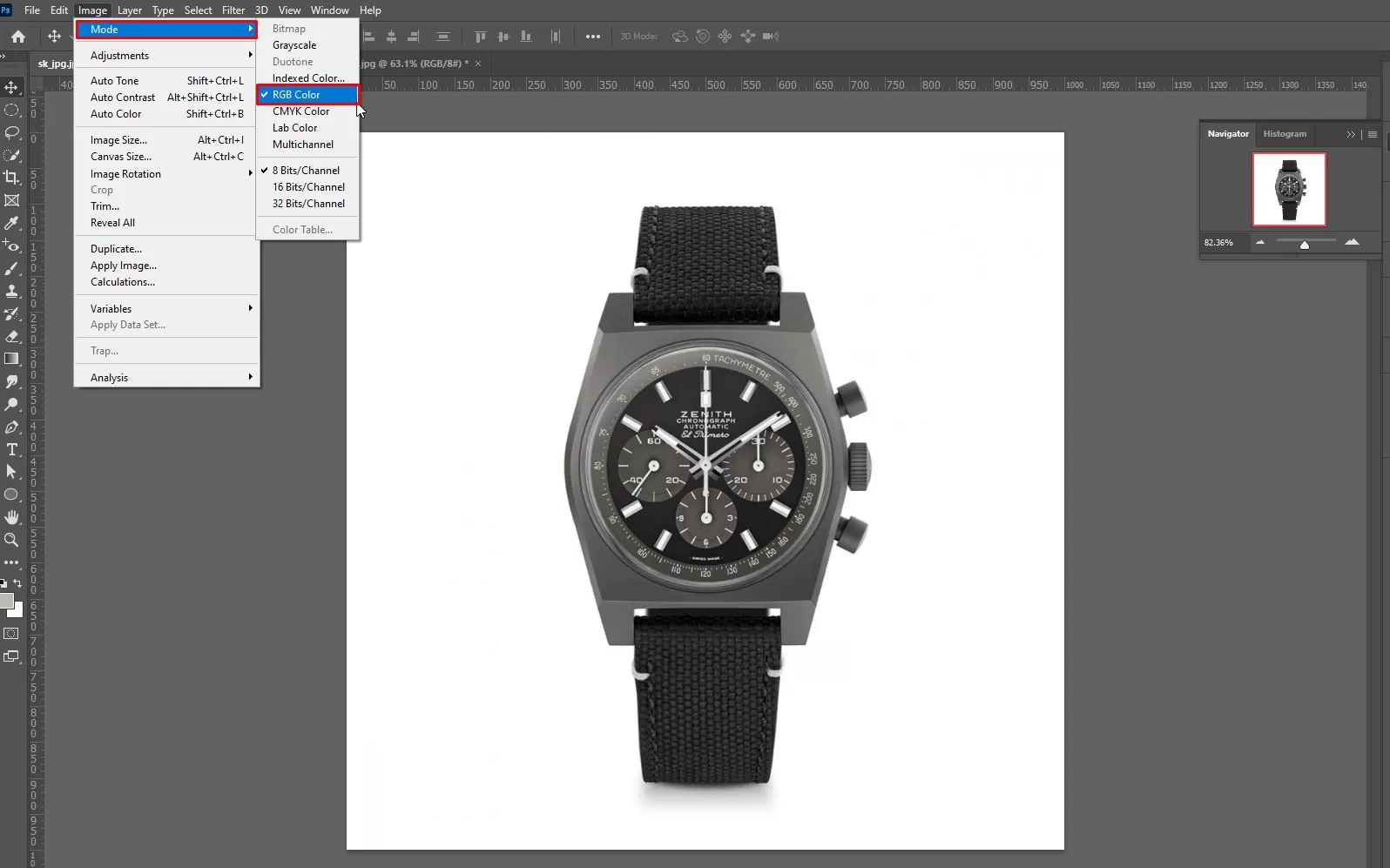Click align vertical centers icon
1390x868 pixels.
pos(503,37)
